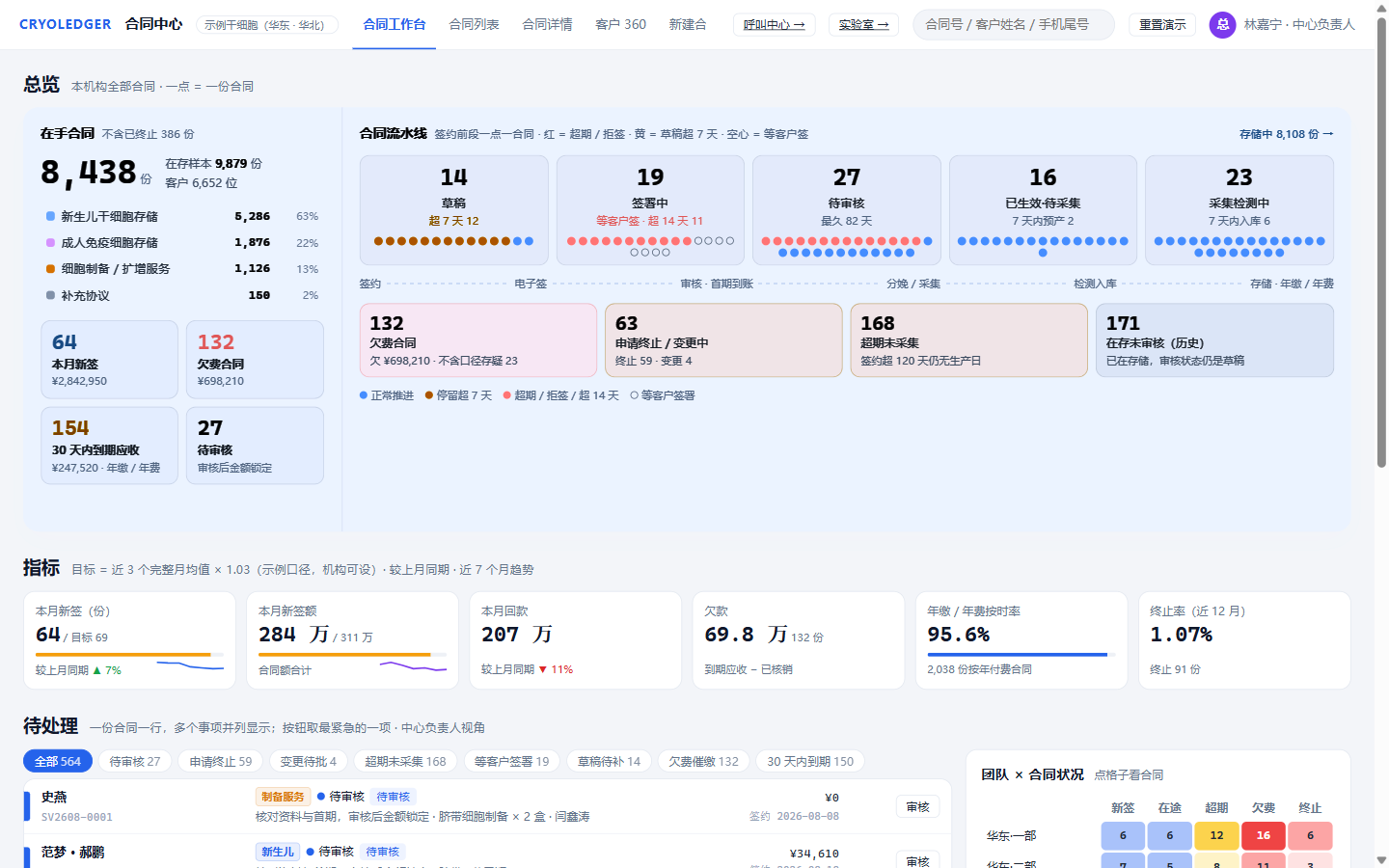The image size is (1389, 868).
Task: Open the 客户 360 tab
Action: (x=620, y=25)
